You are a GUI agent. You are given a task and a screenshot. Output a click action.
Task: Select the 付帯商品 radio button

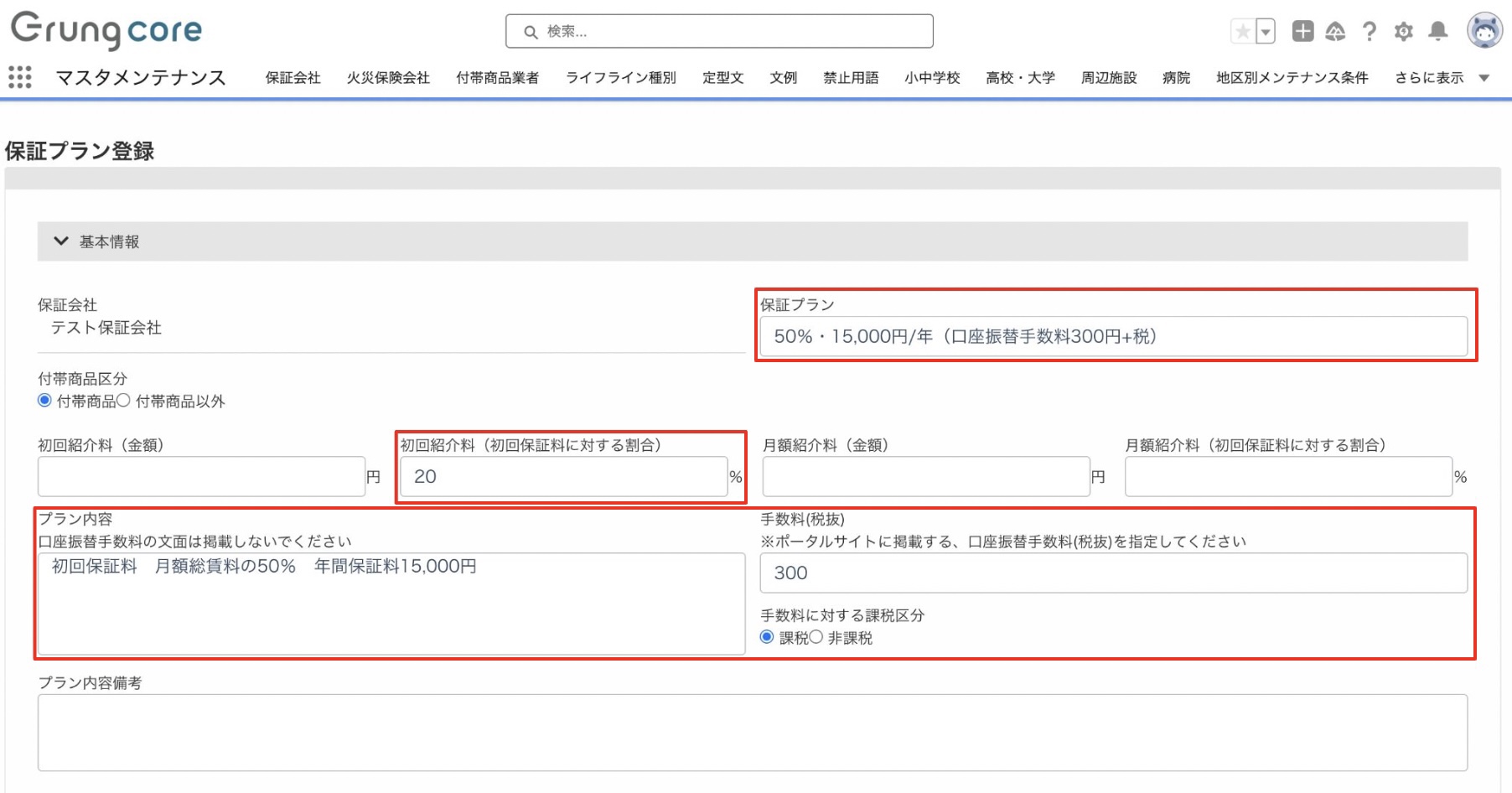pos(44,401)
